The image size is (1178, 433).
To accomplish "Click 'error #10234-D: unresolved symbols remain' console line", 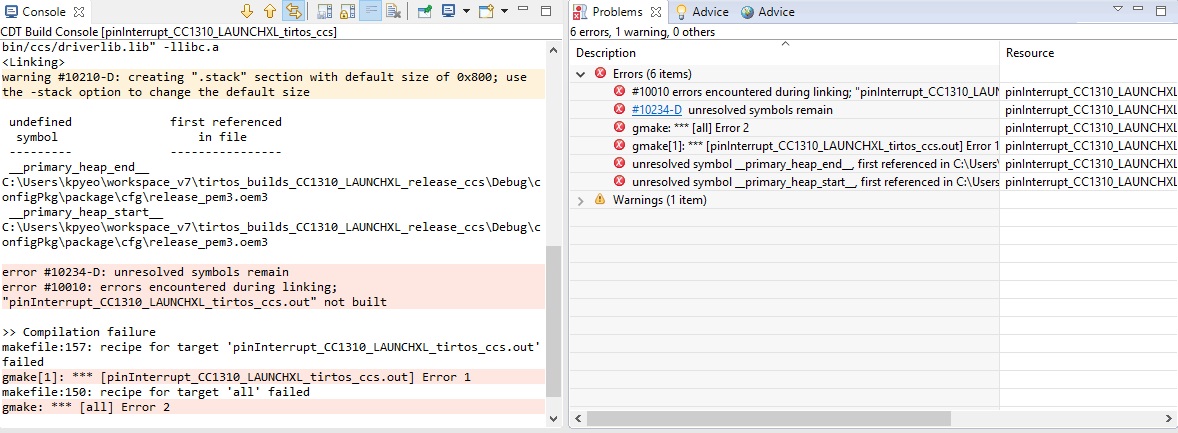I will pyautogui.click(x=146, y=272).
